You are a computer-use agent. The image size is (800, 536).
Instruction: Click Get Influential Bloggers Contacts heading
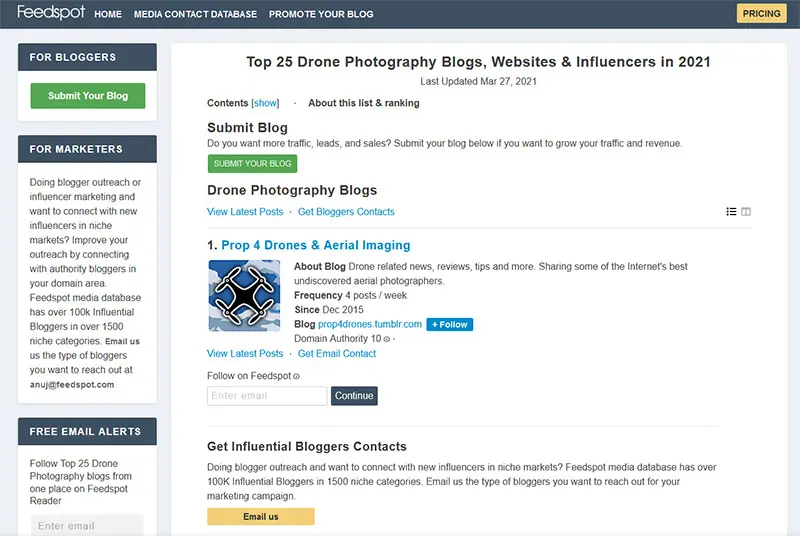(x=307, y=446)
